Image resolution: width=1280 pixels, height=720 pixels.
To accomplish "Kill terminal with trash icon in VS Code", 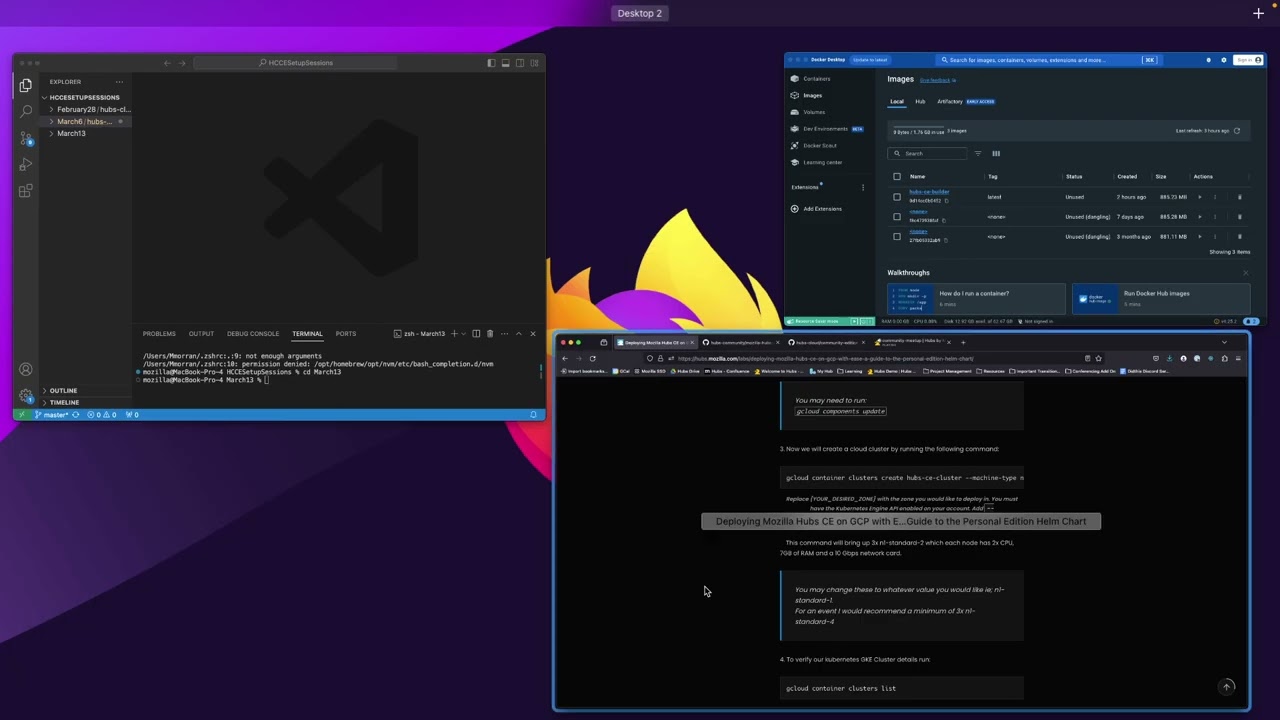I will tap(490, 333).
